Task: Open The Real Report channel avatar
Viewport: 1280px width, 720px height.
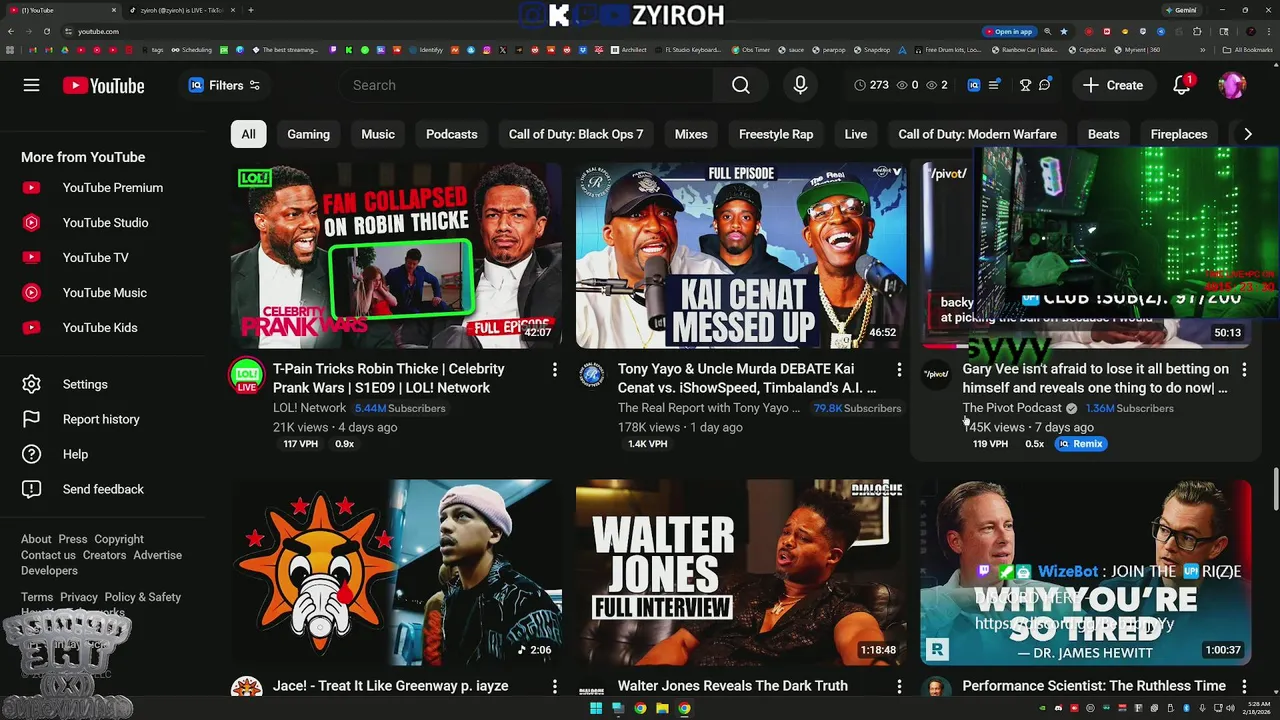Action: pyautogui.click(x=592, y=375)
